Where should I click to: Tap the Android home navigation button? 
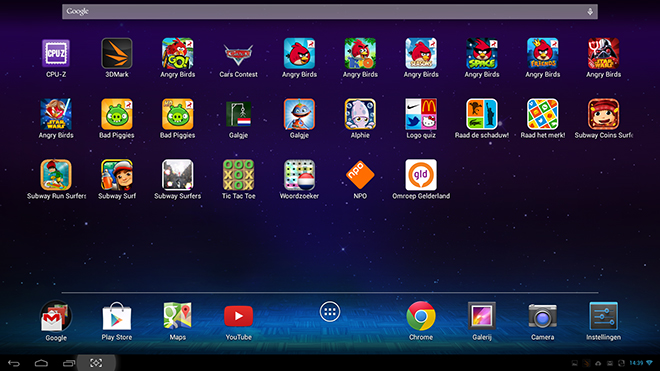pyautogui.click(x=41, y=363)
